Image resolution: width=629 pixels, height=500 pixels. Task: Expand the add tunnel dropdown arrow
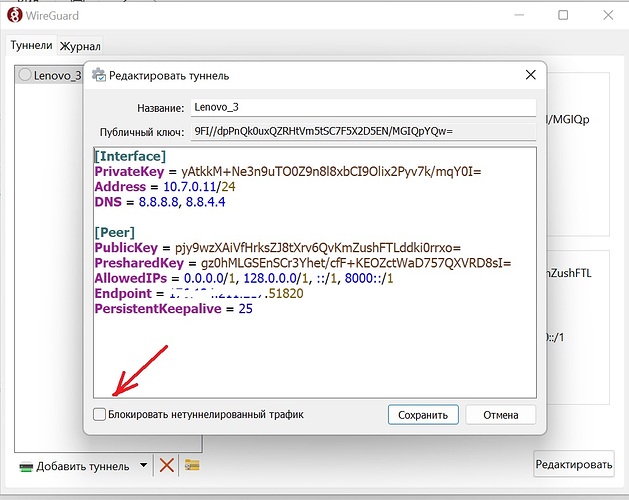[x=143, y=465]
